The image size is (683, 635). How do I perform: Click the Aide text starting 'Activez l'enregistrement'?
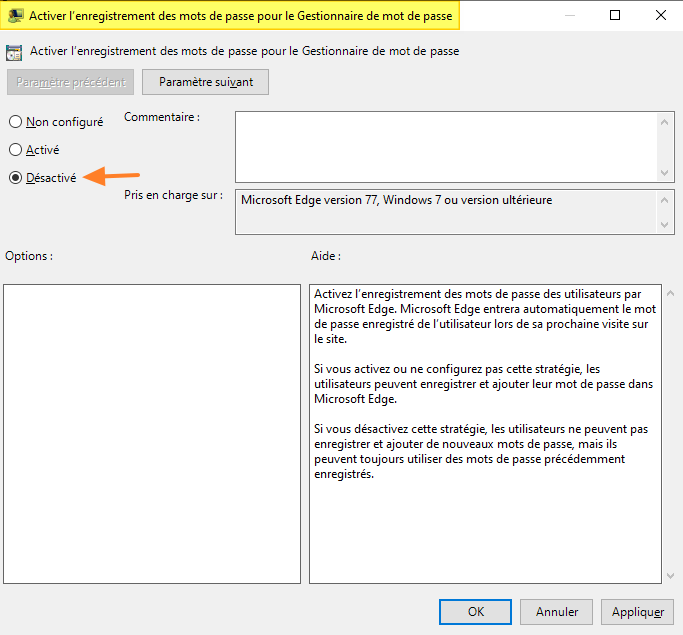click(x=484, y=316)
